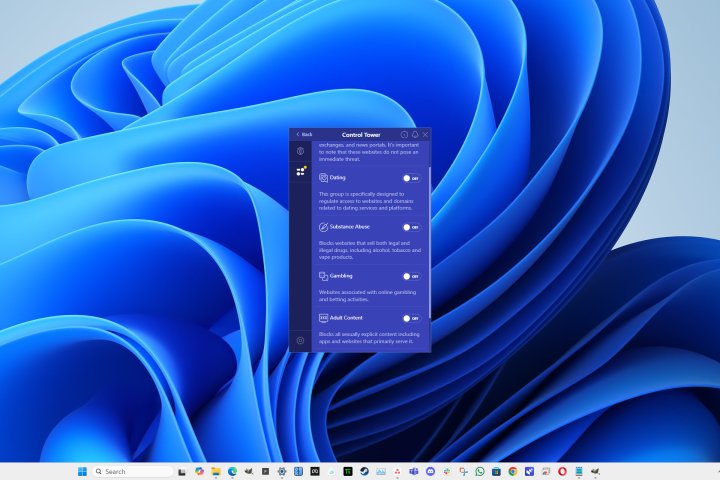
Task: Open the shield tab in sidebar
Action: (300, 151)
